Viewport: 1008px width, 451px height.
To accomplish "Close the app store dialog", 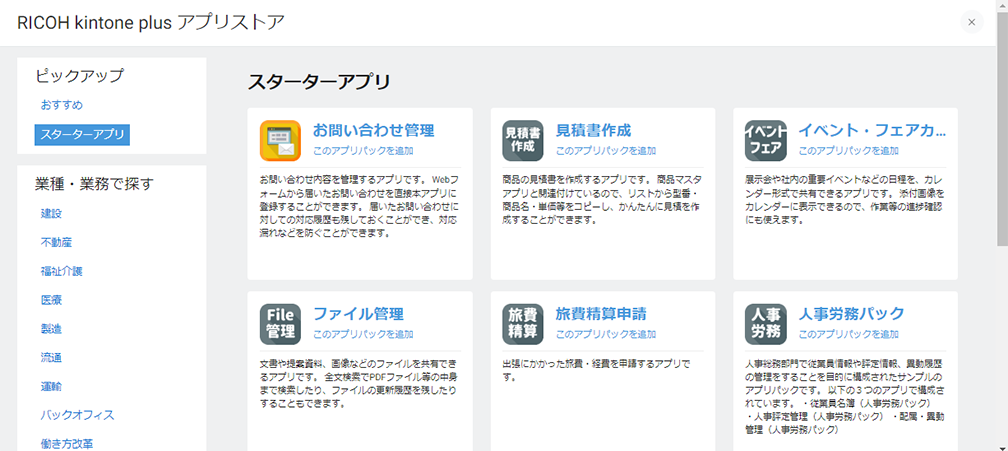I will [971, 22].
